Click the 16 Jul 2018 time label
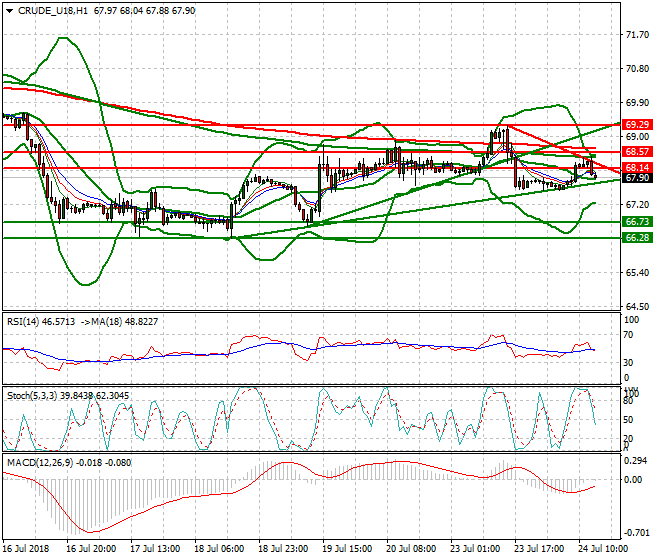Screen dimensions: 660x560 coord(26,549)
